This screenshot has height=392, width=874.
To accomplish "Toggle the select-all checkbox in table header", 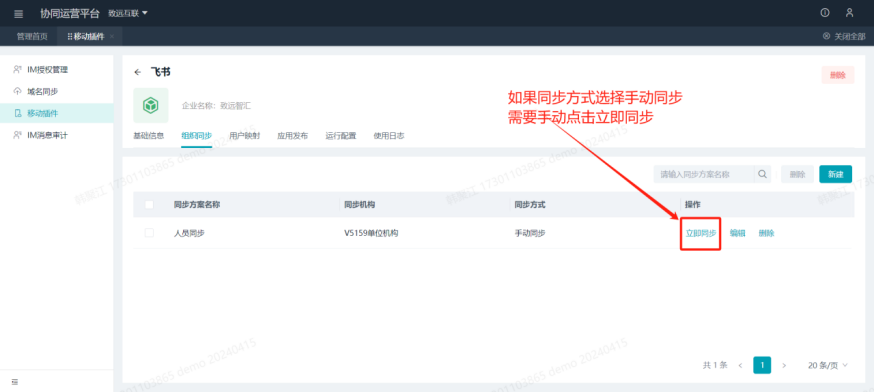I will pyautogui.click(x=149, y=205).
